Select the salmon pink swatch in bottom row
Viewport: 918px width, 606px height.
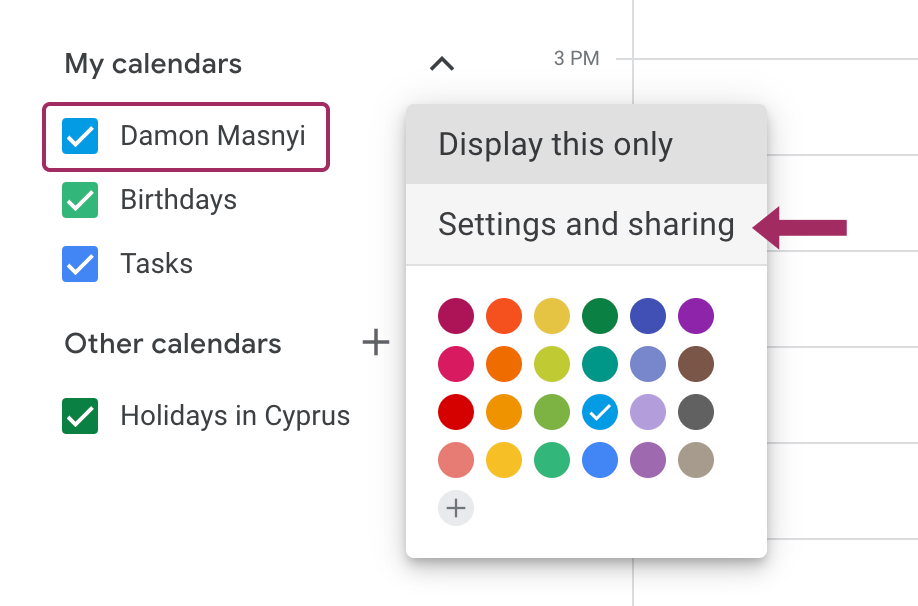click(x=456, y=460)
